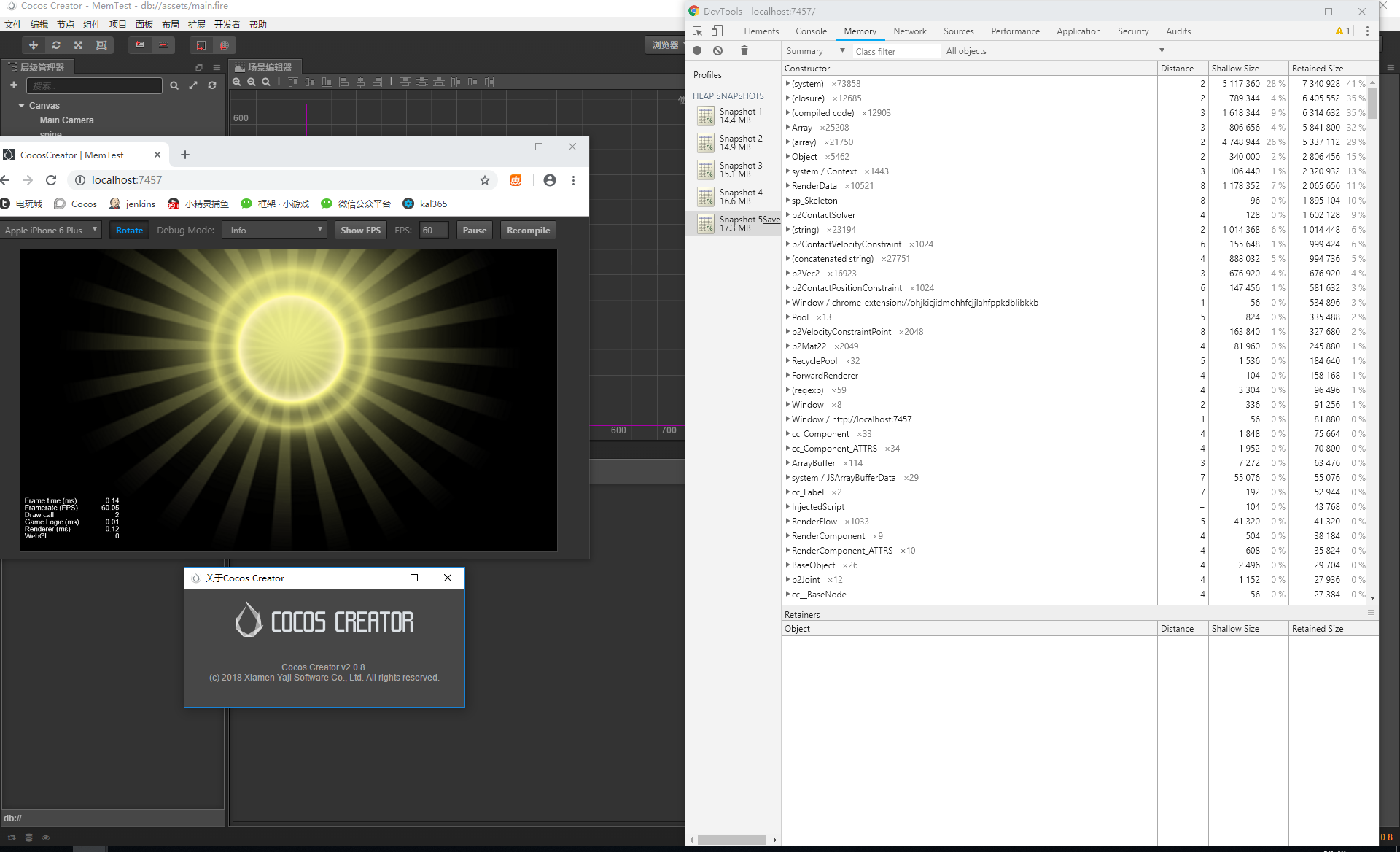Screen dimensions: 1400x852
Task: Click the Recompile button
Action: pyautogui.click(x=528, y=231)
